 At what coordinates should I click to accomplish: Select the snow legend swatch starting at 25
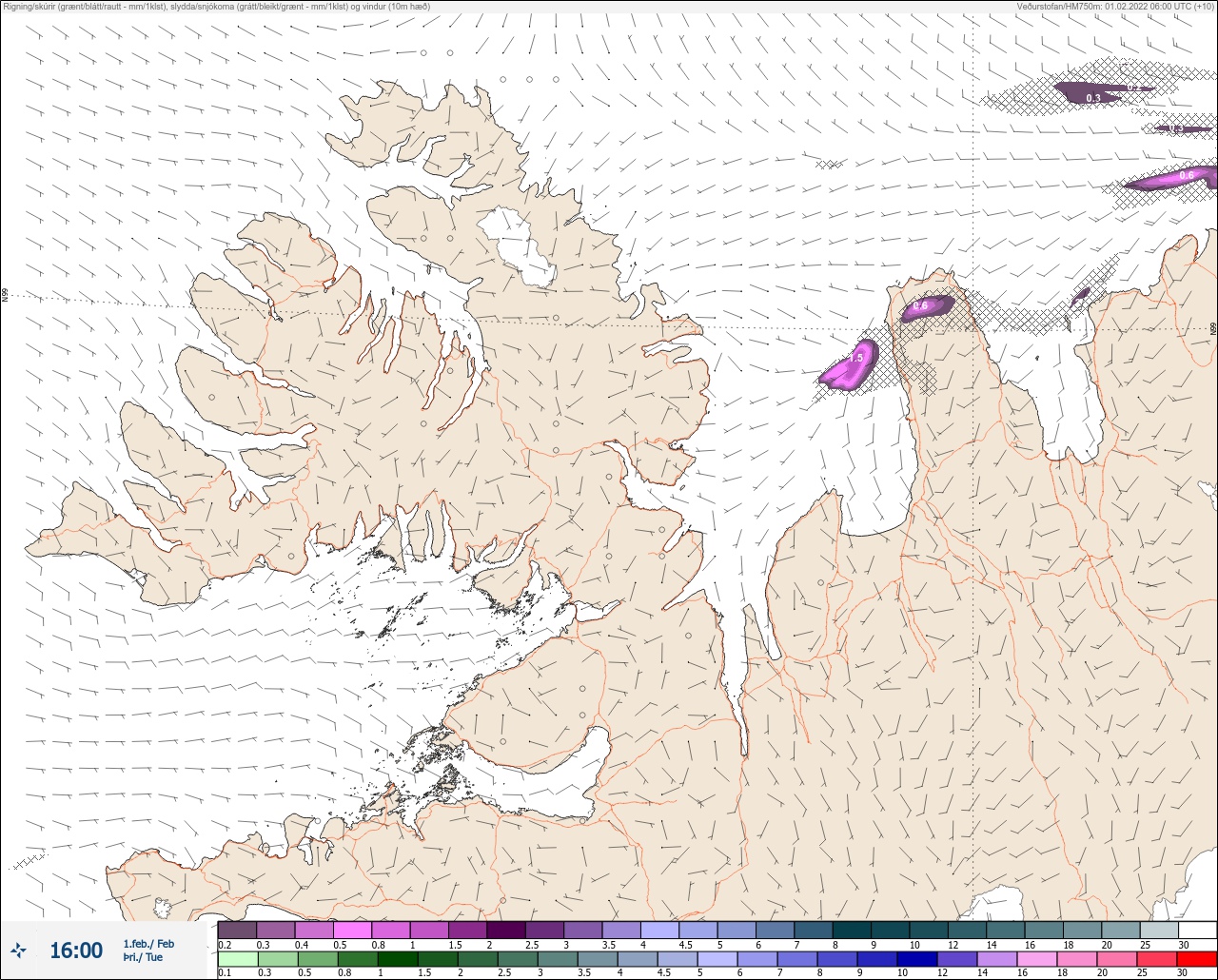pos(1158,930)
